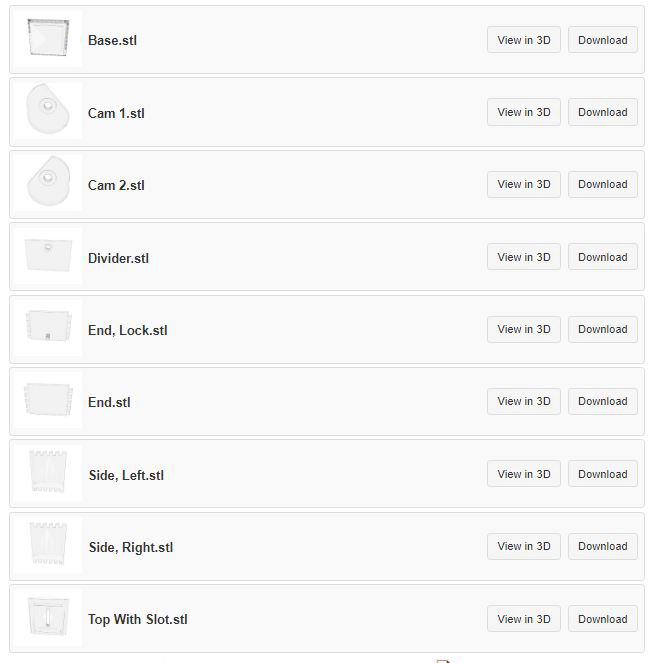Click the Cam 1.stl file name

(116, 113)
